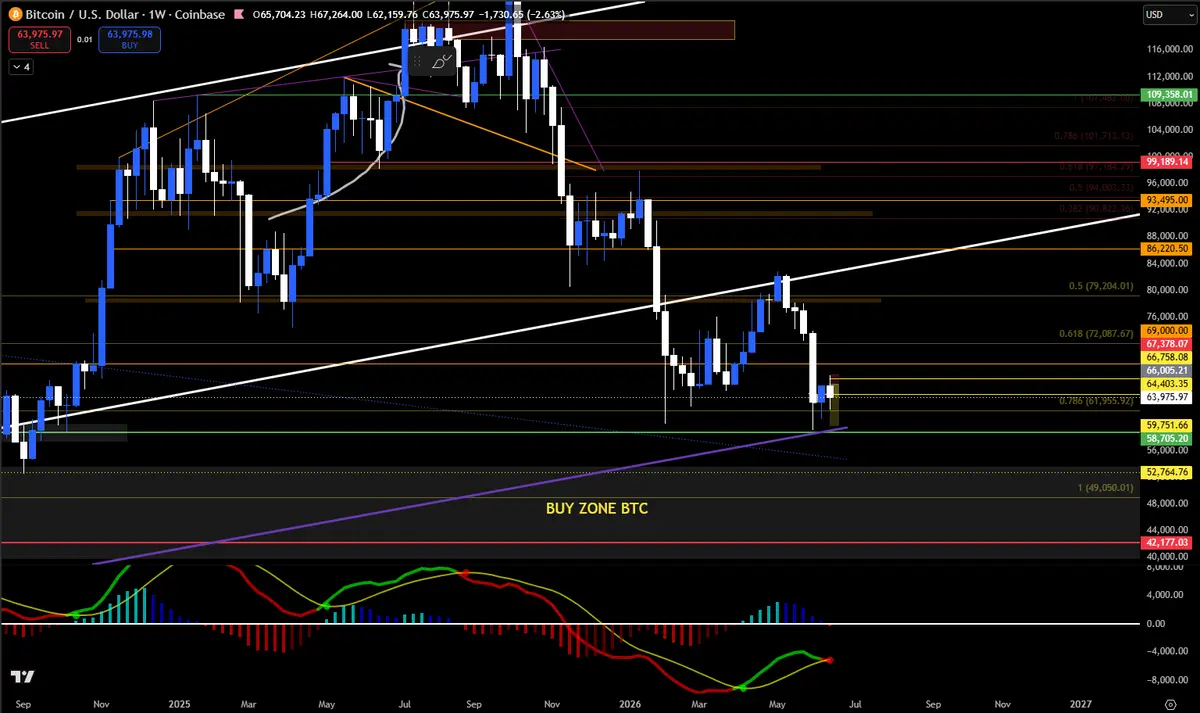Click the 0.01 spread value between Sell and Buy
This screenshot has height=713, width=1200.
click(84, 40)
